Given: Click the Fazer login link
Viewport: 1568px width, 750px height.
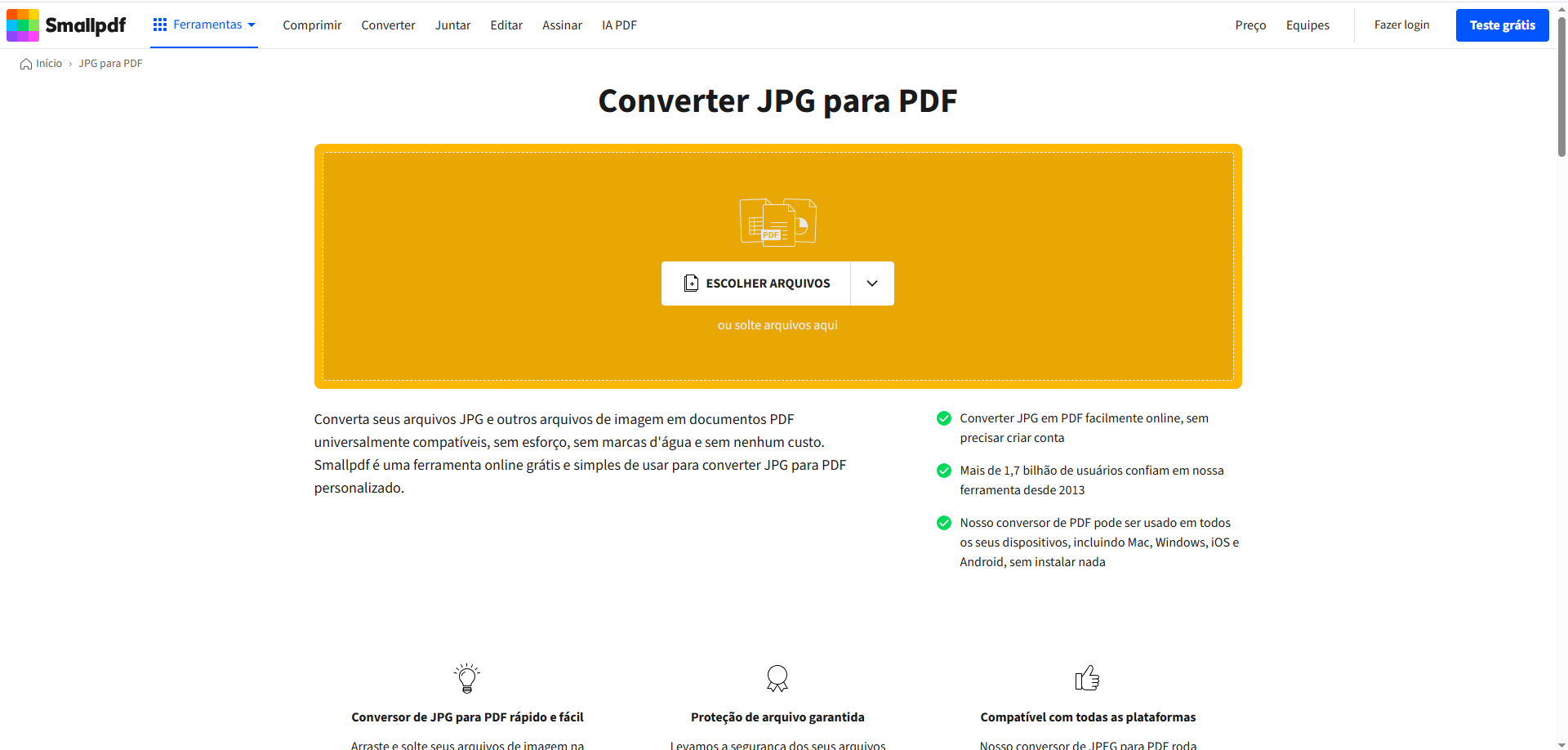Looking at the screenshot, I should point(1401,25).
